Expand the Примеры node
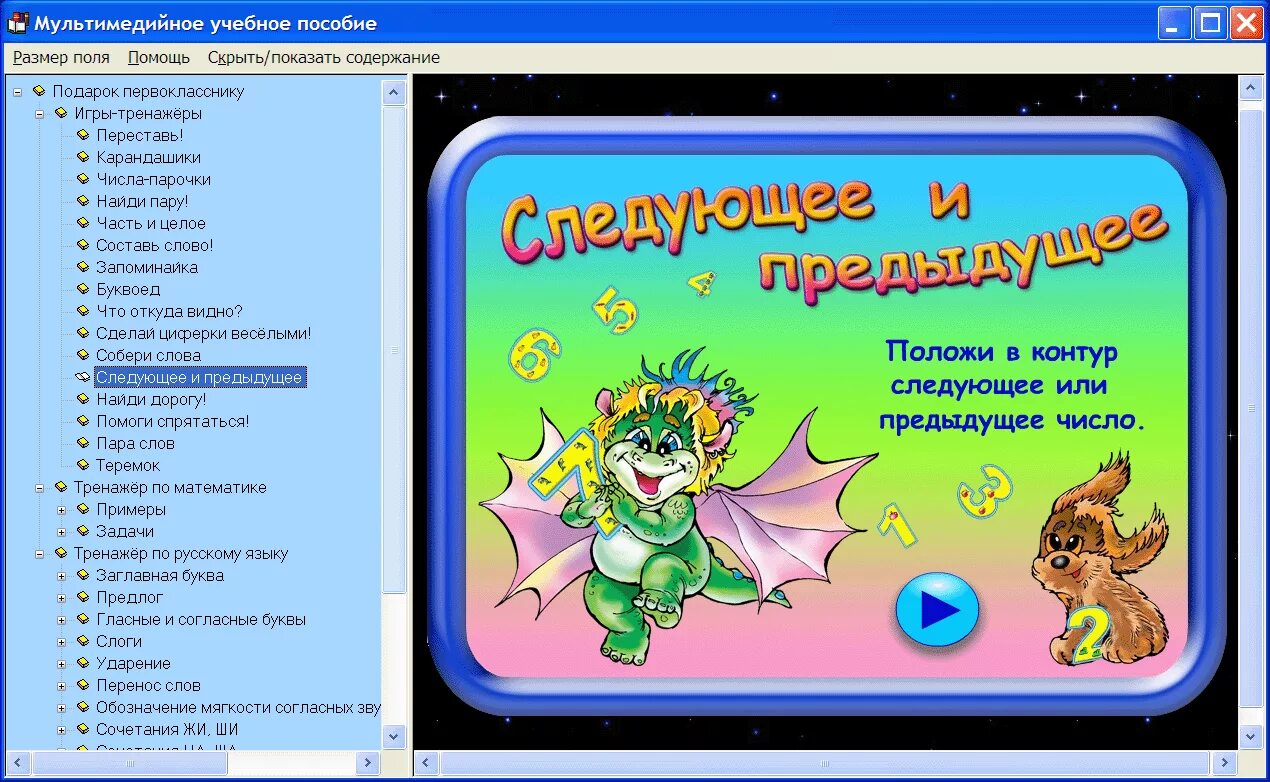 (62, 509)
